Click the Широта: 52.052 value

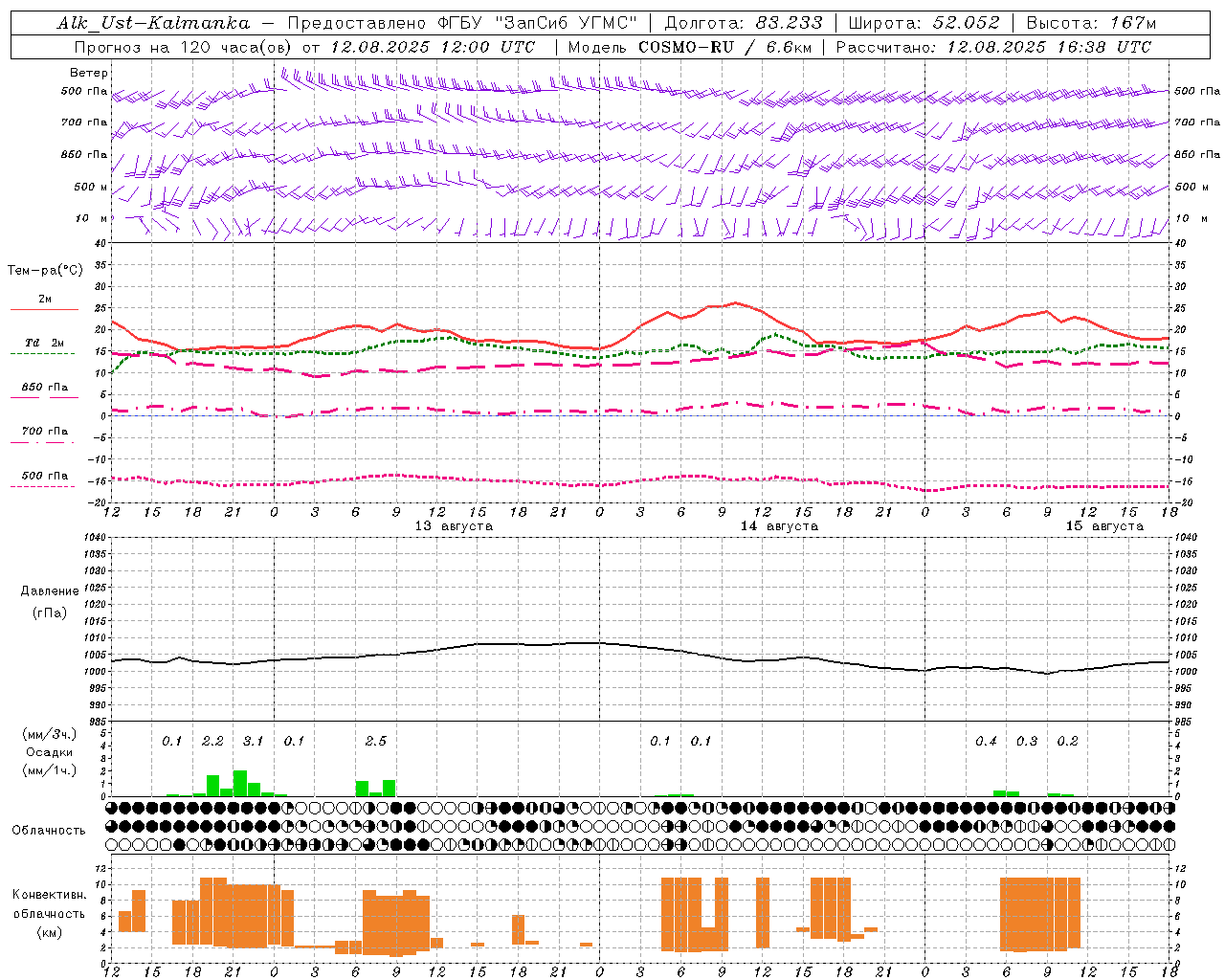pyautogui.click(x=924, y=23)
